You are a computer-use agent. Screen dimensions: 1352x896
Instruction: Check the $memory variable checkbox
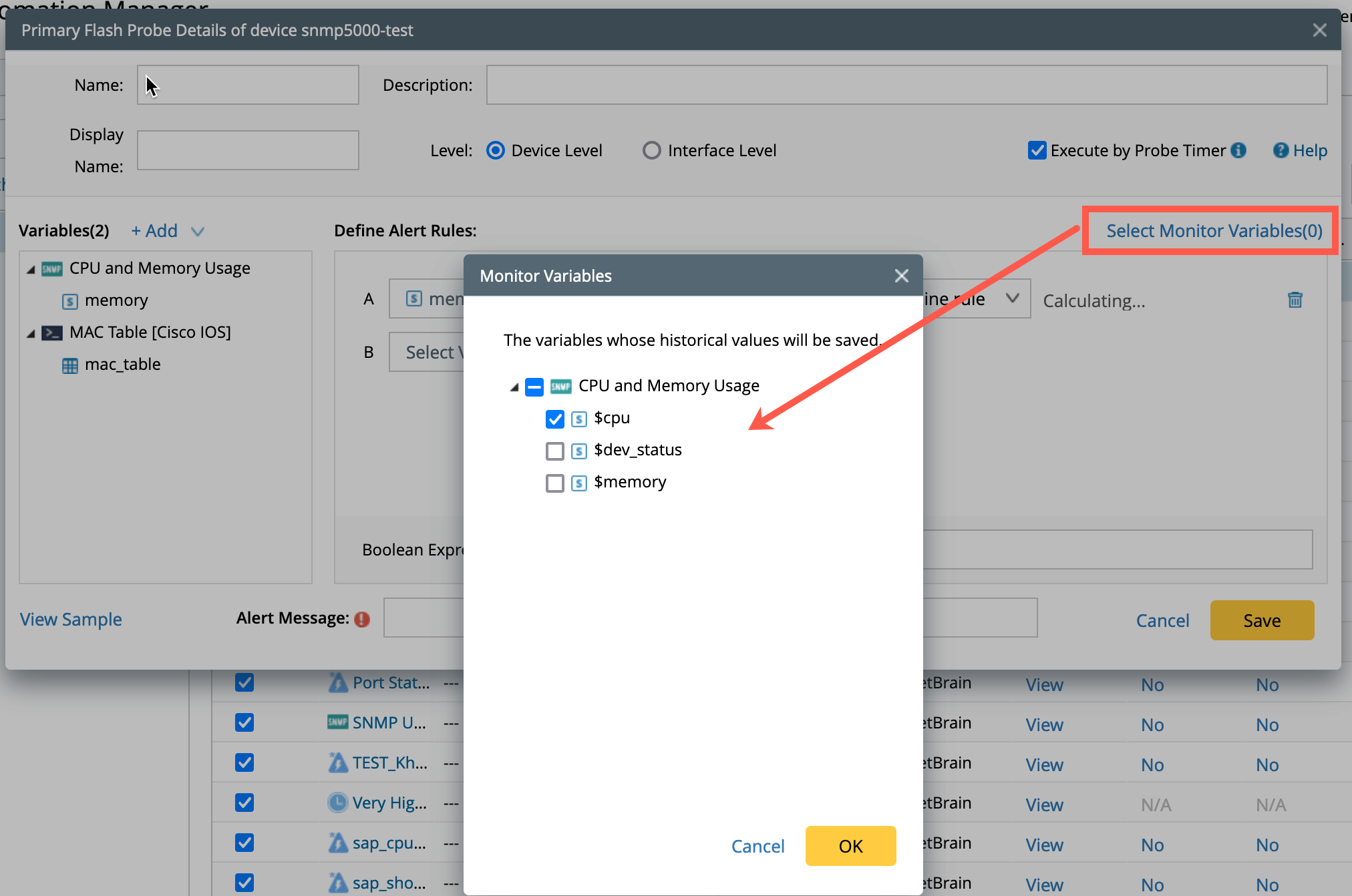[554, 483]
